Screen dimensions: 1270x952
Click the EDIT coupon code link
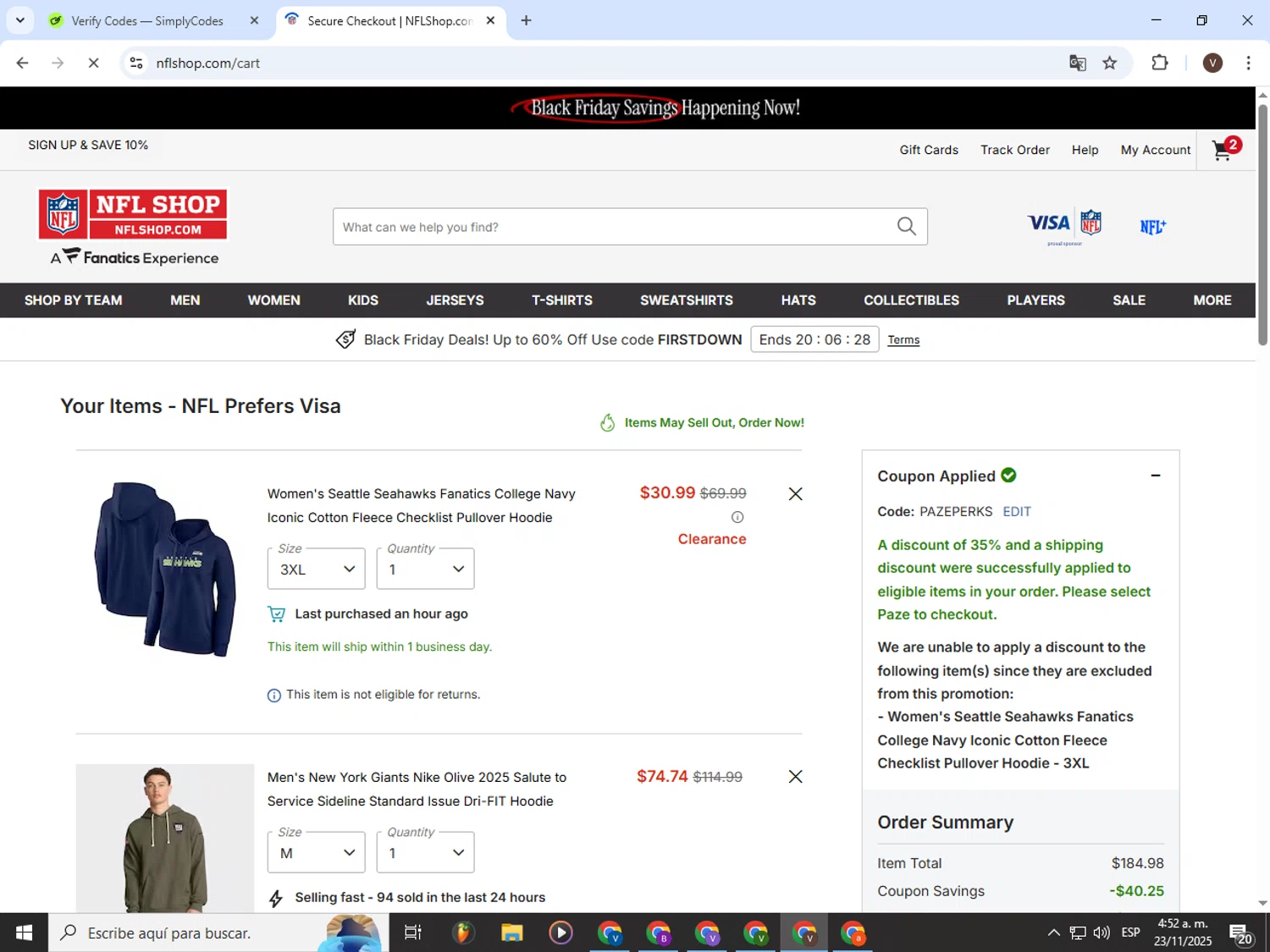click(x=1017, y=511)
